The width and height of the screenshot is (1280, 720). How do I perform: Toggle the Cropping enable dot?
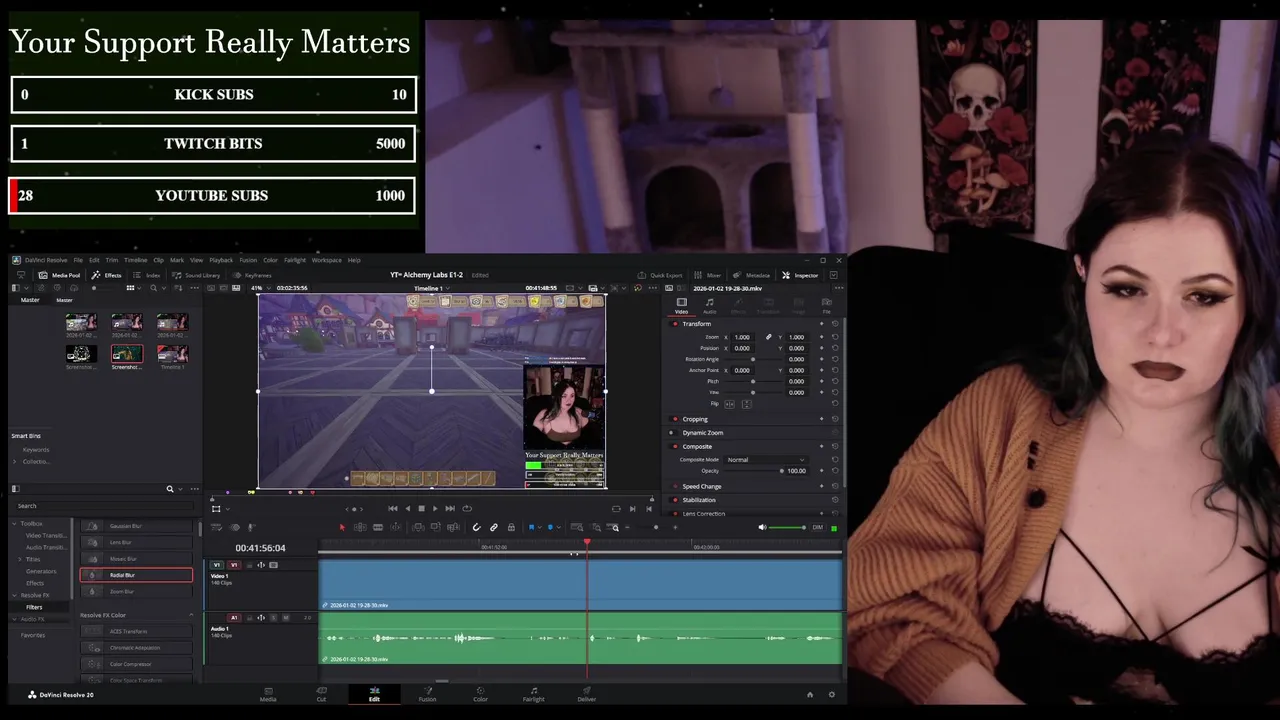pos(675,419)
